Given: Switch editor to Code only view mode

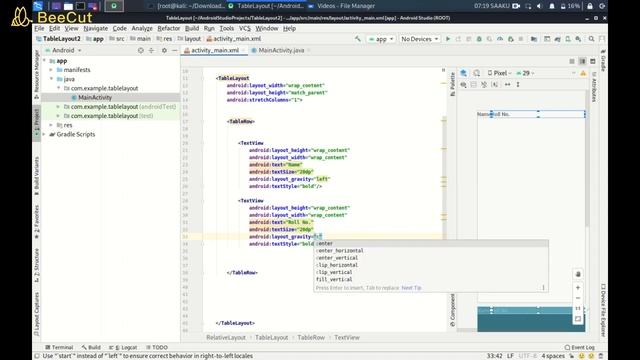Looking at the screenshot, I should point(572,61).
